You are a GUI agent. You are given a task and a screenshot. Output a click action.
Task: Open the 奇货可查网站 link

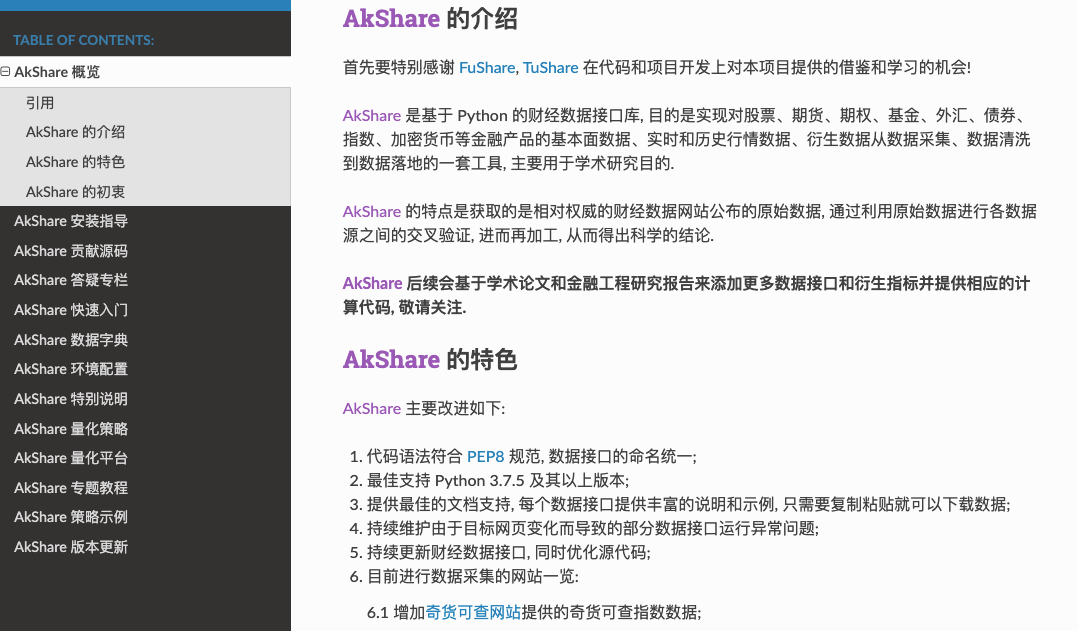pos(473,612)
